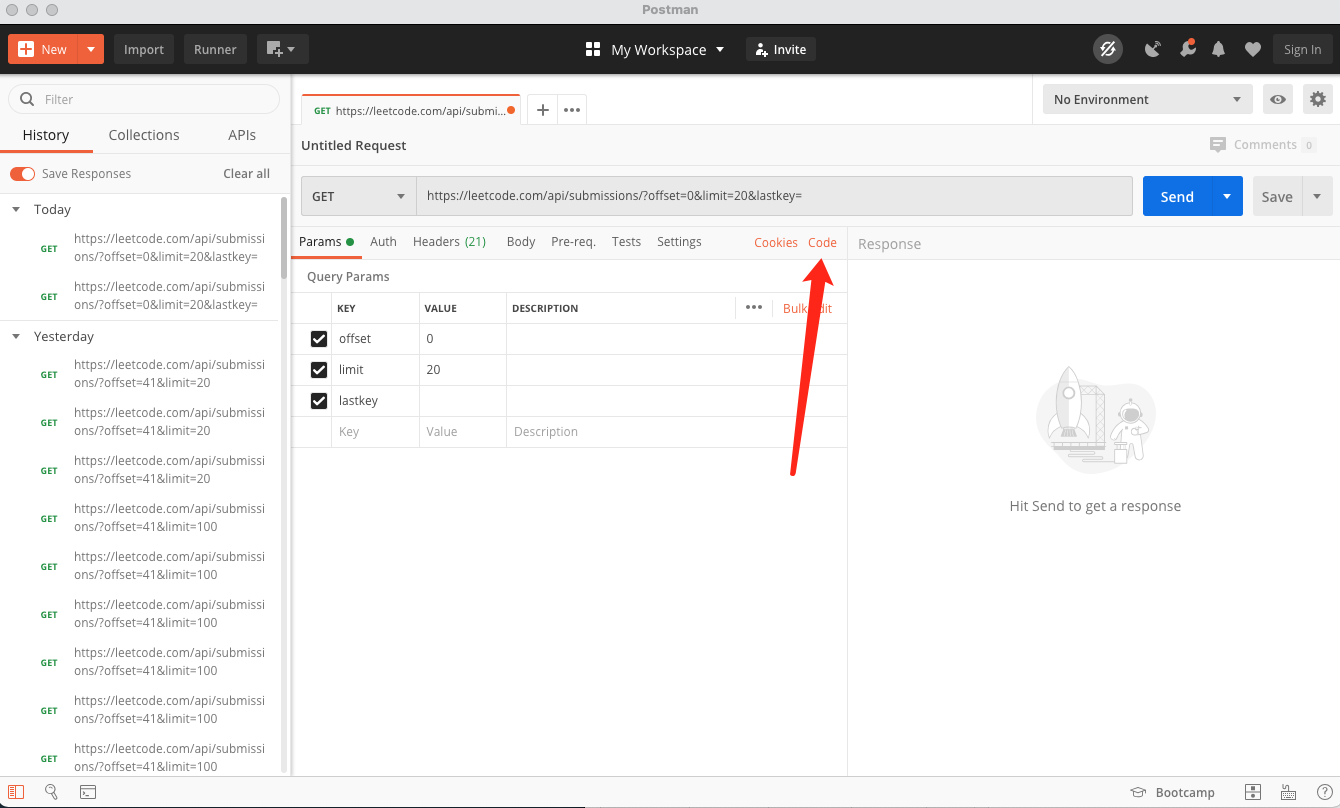The image size is (1340, 808).
Task: Open keyboard shortcuts icon in status bar
Action: pos(1288,792)
